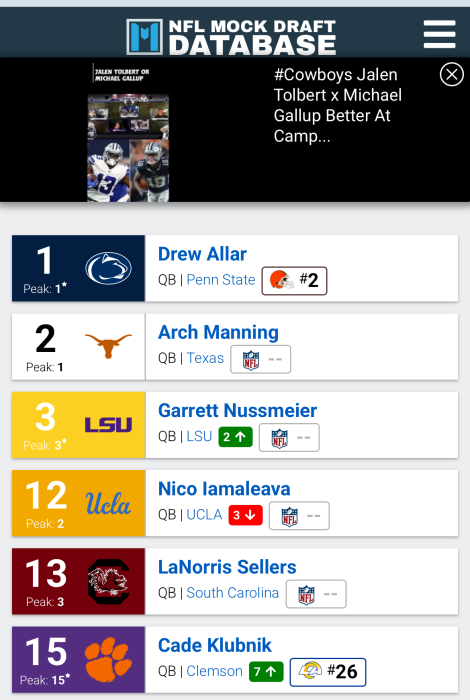Viewport: 470px width, 700px height.
Task: Click the Penn State Nittany Lions logo
Action: pyautogui.click(x=108, y=268)
